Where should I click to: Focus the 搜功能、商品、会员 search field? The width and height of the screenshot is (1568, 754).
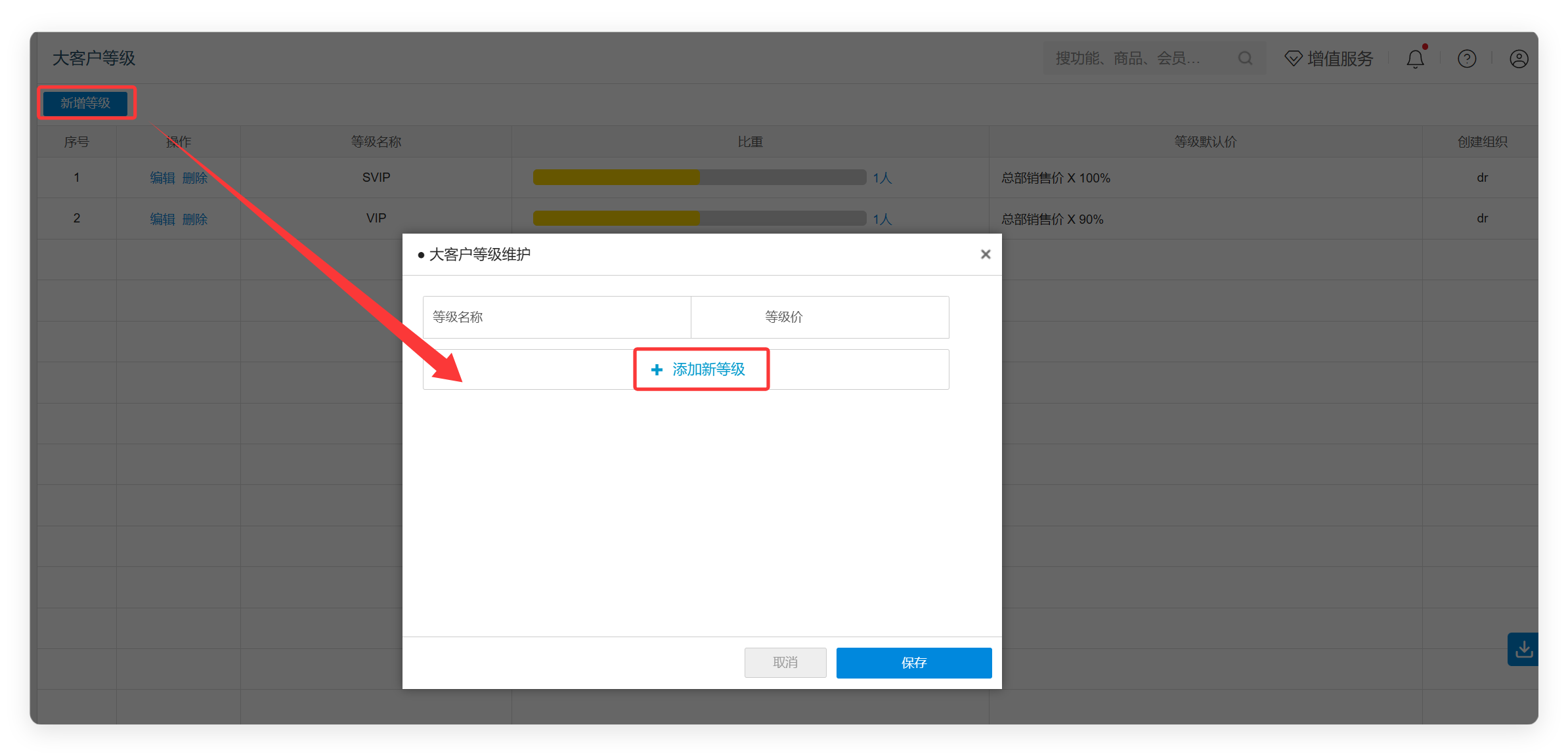point(1143,58)
